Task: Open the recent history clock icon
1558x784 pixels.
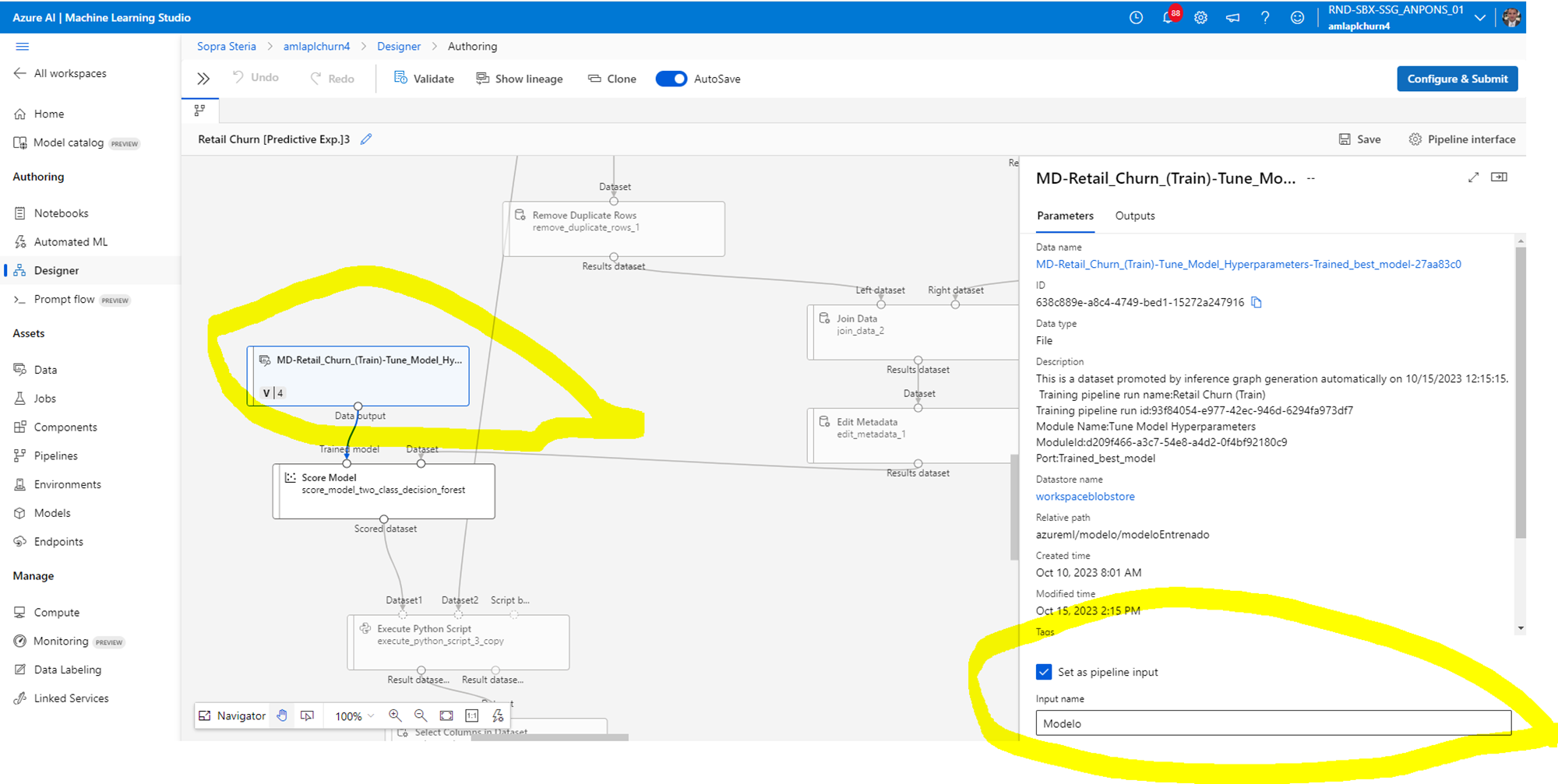Action: (1136, 17)
